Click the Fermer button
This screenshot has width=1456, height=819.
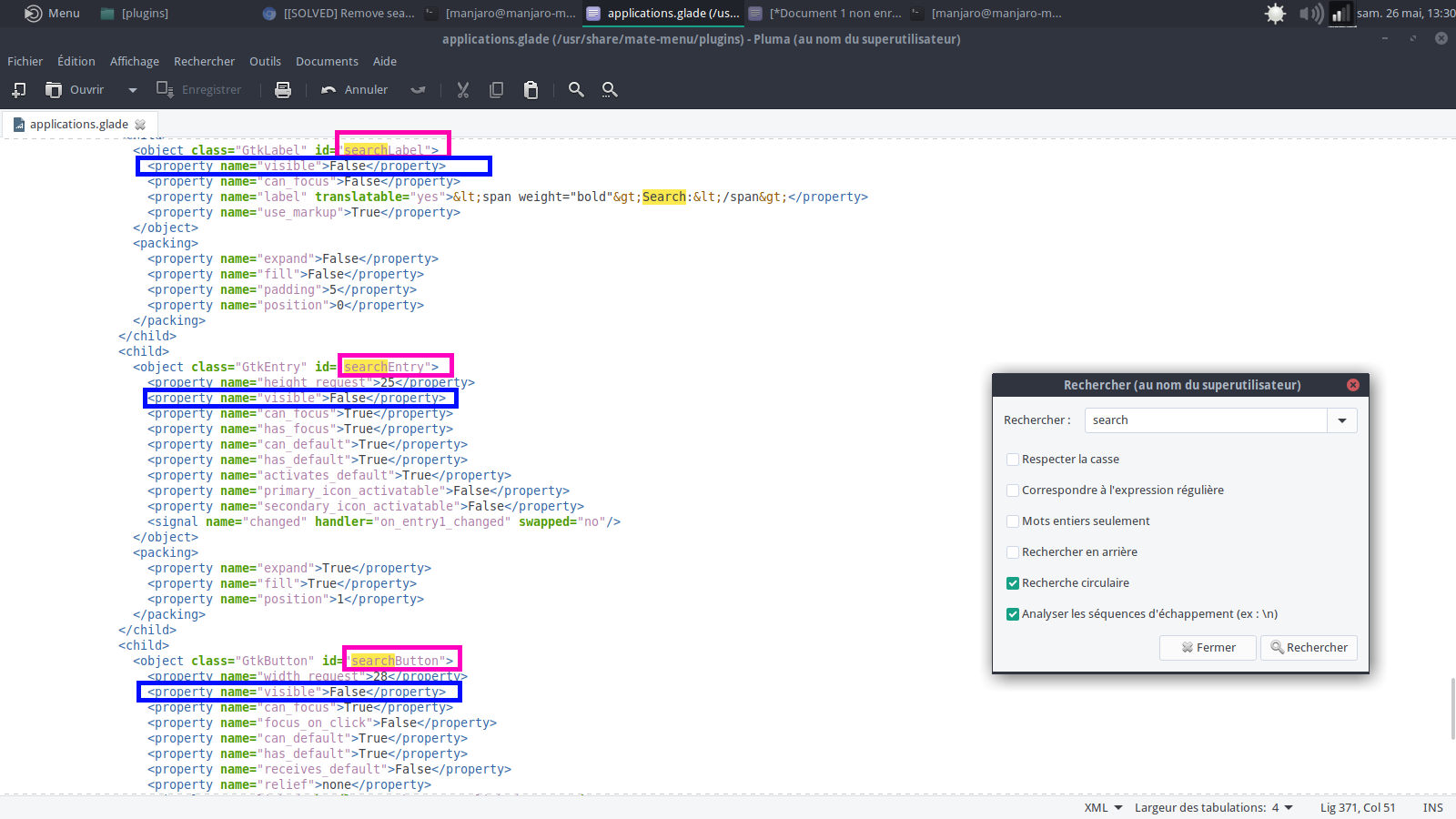click(1208, 647)
